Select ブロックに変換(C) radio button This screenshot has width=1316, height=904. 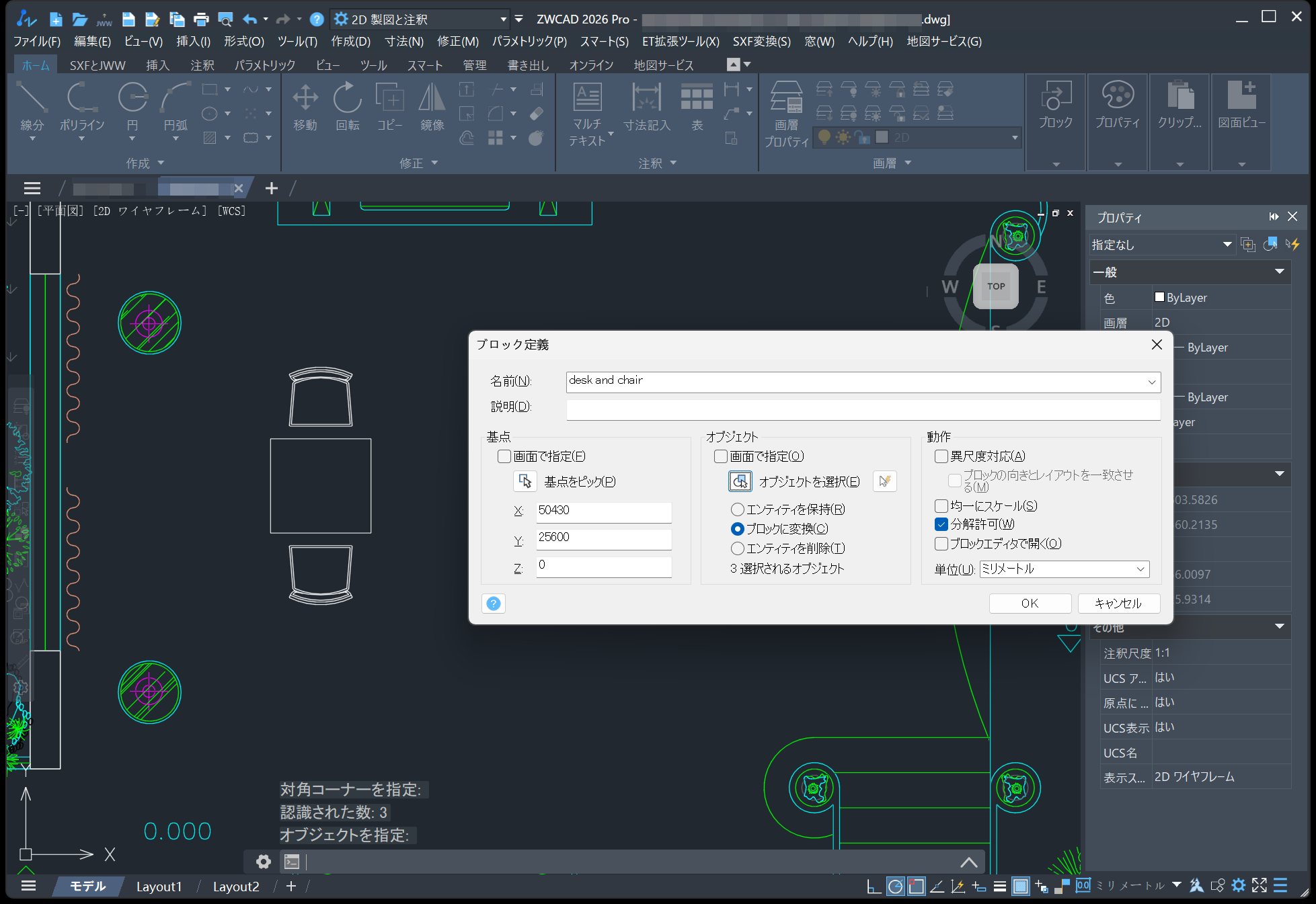[x=738, y=529]
